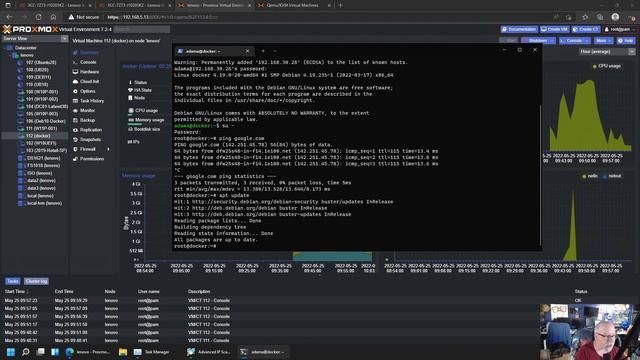This screenshot has height=360, width=640.
Task: Expand the Firewall submenu arrow
Action: [x=108, y=149]
